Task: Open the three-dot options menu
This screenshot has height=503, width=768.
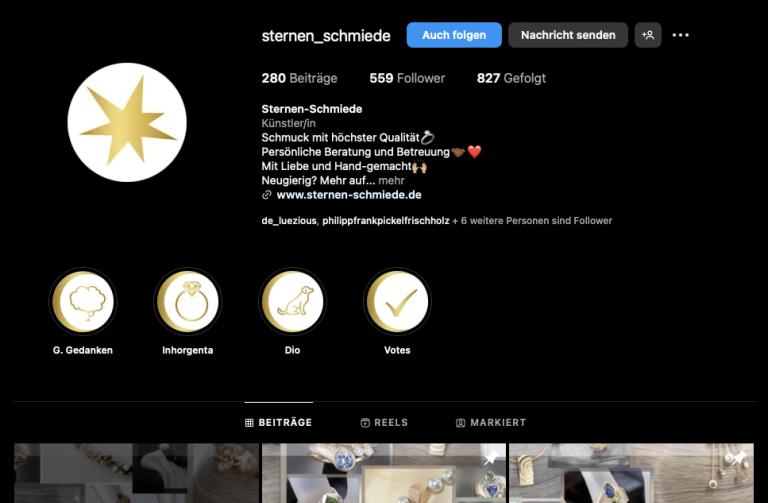Action: pyautogui.click(x=680, y=35)
